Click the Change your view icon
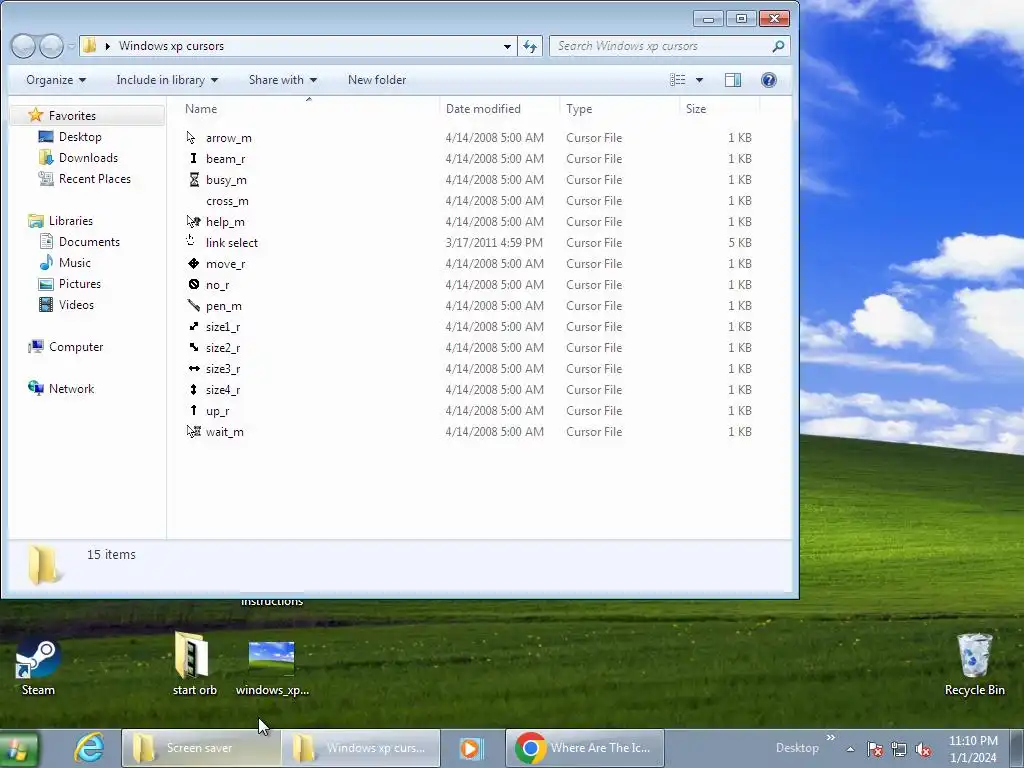The width and height of the screenshot is (1024, 768). click(678, 80)
